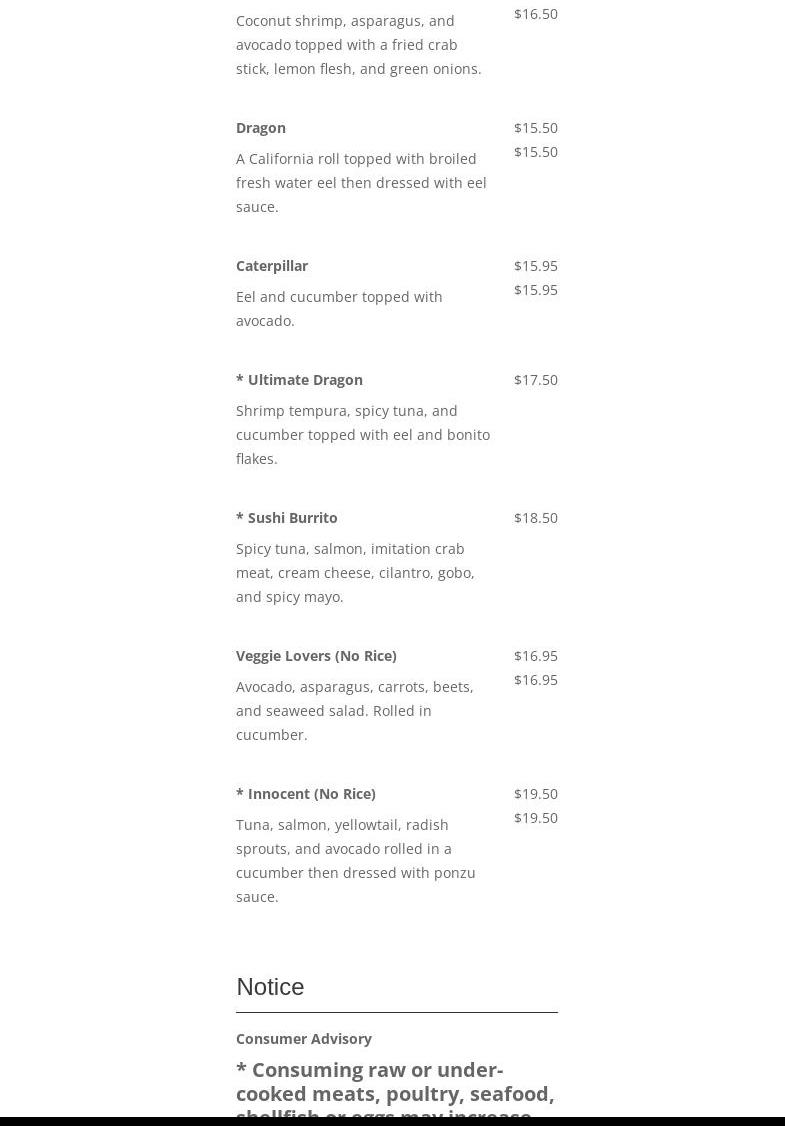Click the Consumer Advisory label

coord(304,1038)
